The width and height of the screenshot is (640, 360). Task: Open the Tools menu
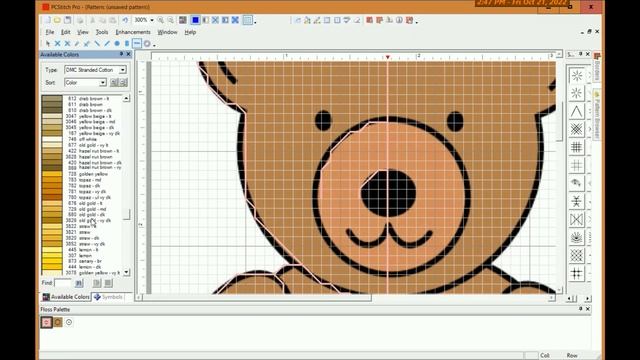102,32
